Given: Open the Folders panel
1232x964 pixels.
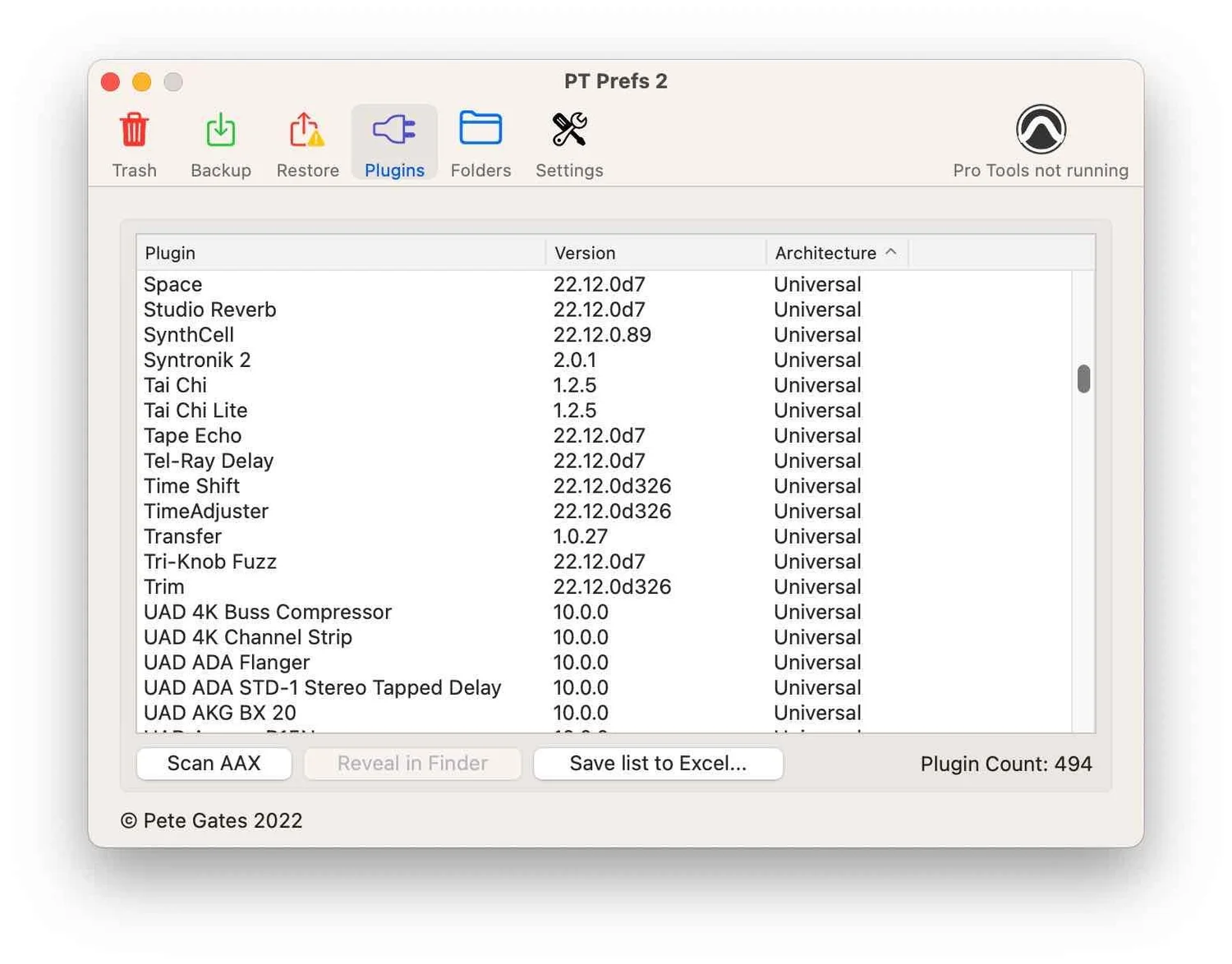Looking at the screenshot, I should 480,141.
